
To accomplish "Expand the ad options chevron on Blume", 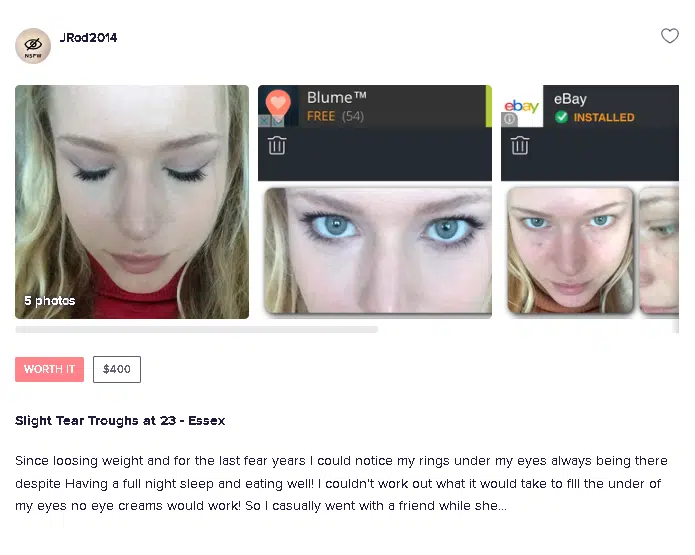I will [x=278, y=121].
